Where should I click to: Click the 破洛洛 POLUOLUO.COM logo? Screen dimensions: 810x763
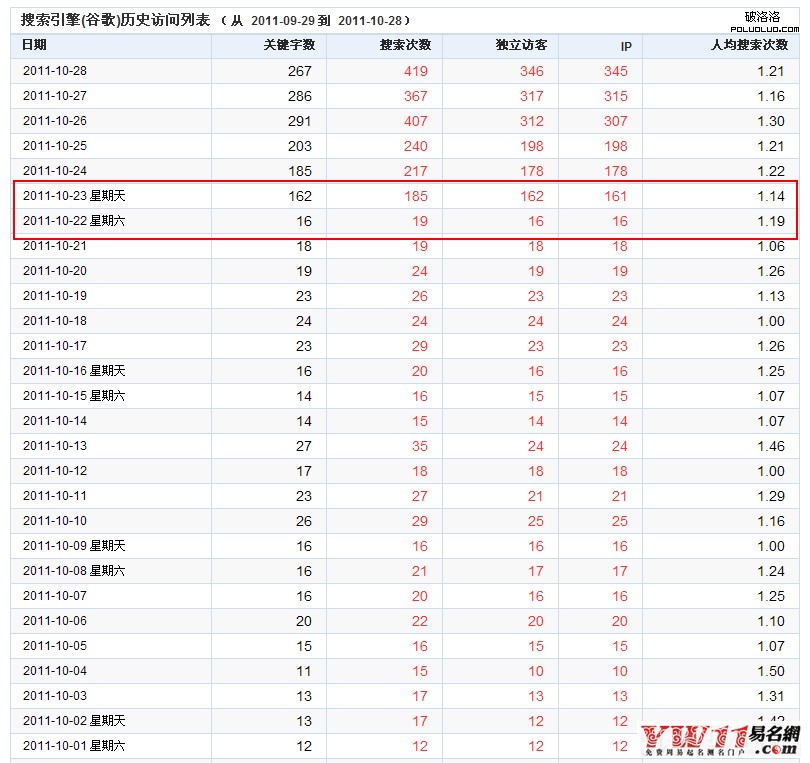coord(763,20)
